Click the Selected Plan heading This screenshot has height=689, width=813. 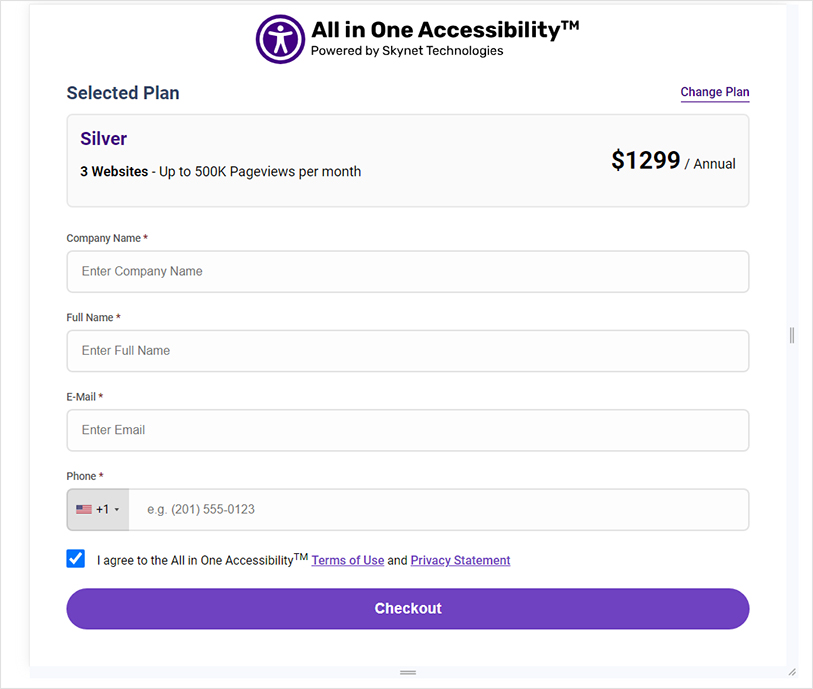(122, 92)
